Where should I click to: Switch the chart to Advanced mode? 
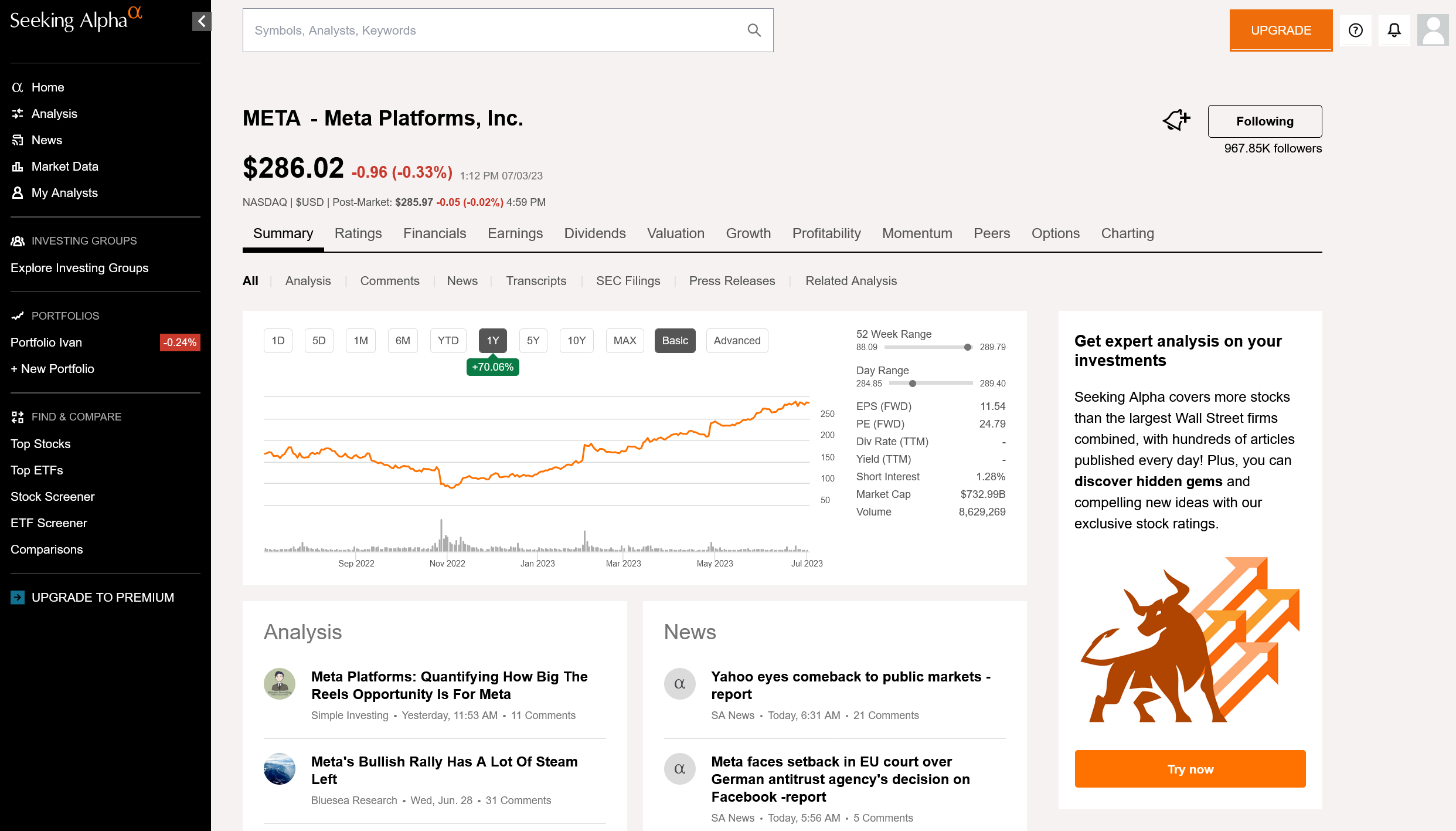click(x=737, y=341)
